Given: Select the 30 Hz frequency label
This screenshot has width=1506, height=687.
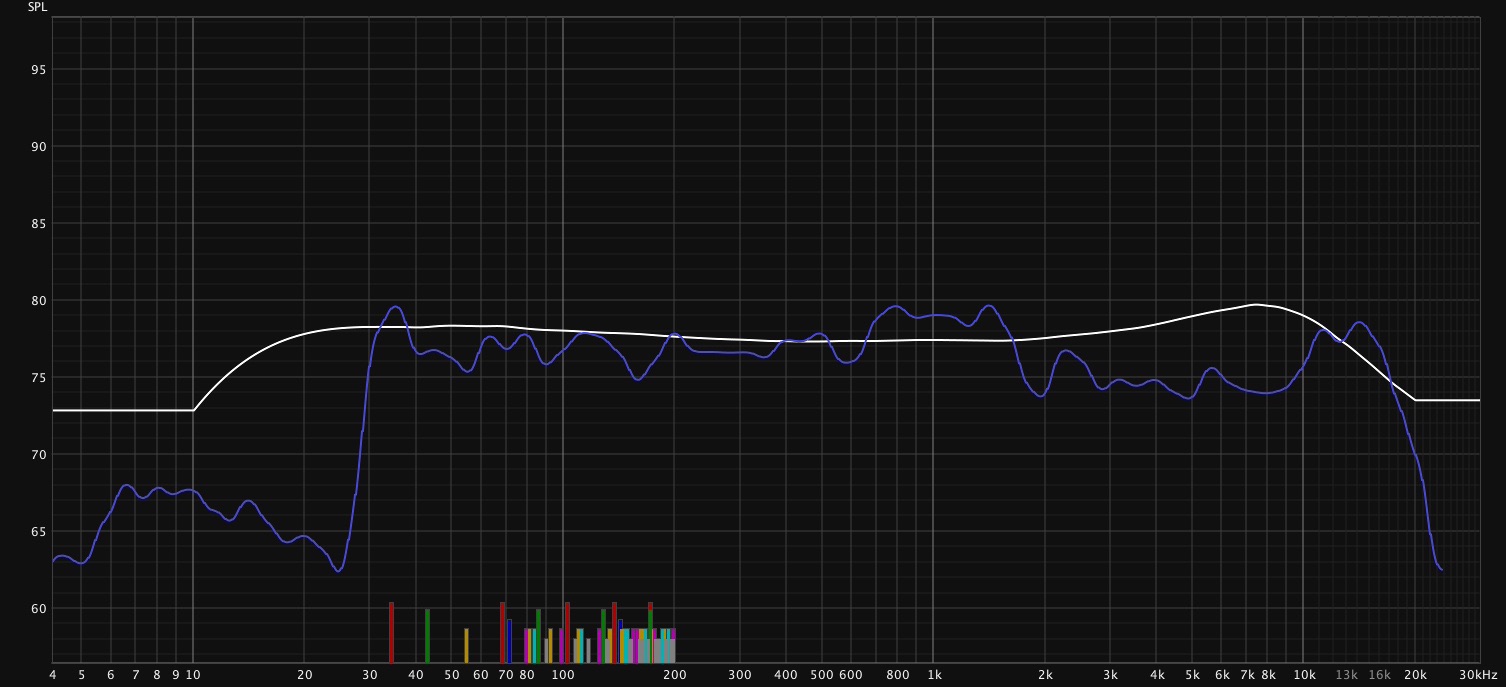Looking at the screenshot, I should click(x=370, y=675).
